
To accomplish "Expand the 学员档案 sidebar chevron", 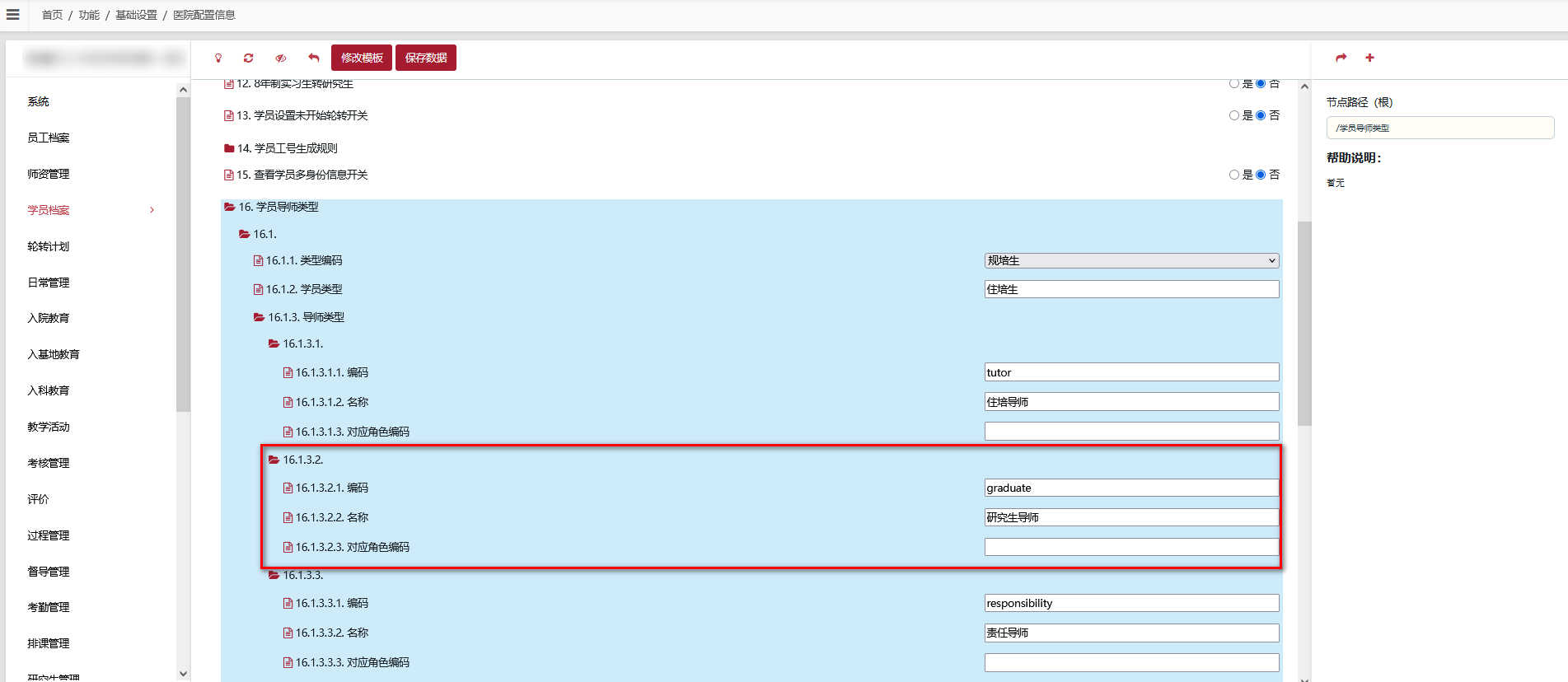I will [x=152, y=210].
